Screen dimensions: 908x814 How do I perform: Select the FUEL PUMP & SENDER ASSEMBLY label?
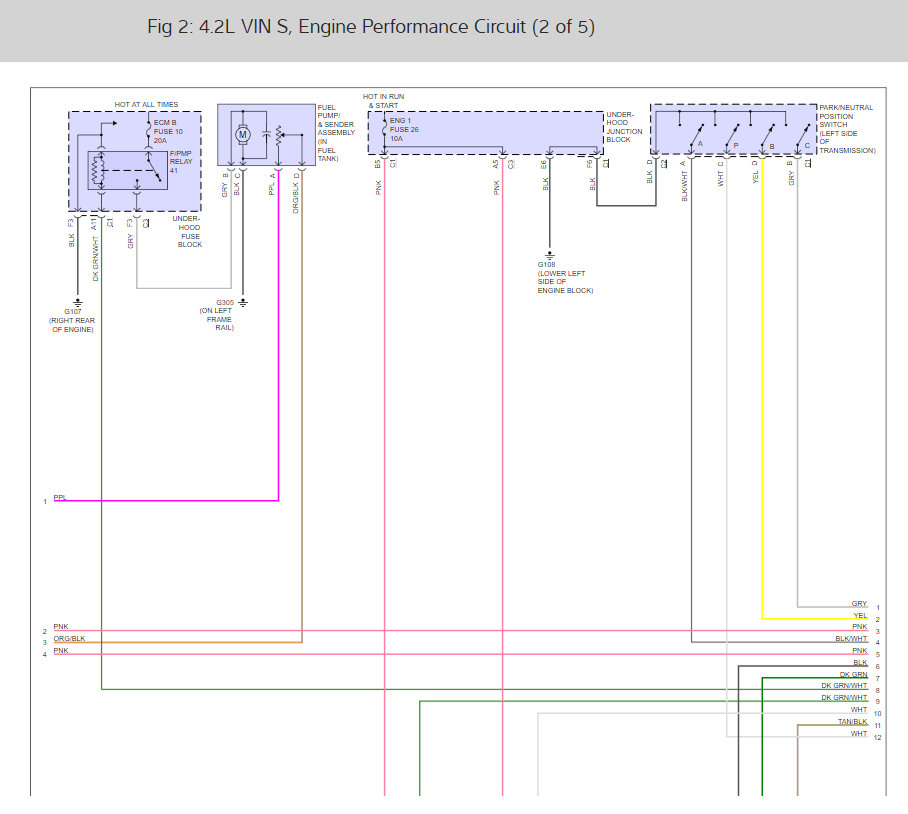click(x=336, y=133)
